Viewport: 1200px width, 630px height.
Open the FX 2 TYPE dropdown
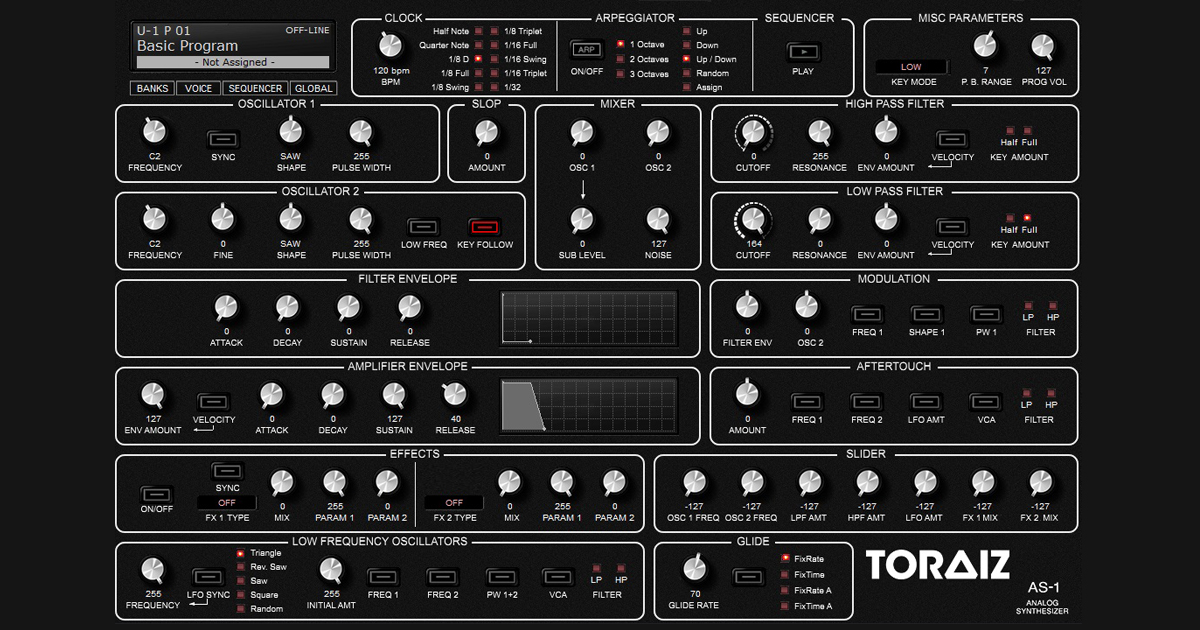click(455, 502)
